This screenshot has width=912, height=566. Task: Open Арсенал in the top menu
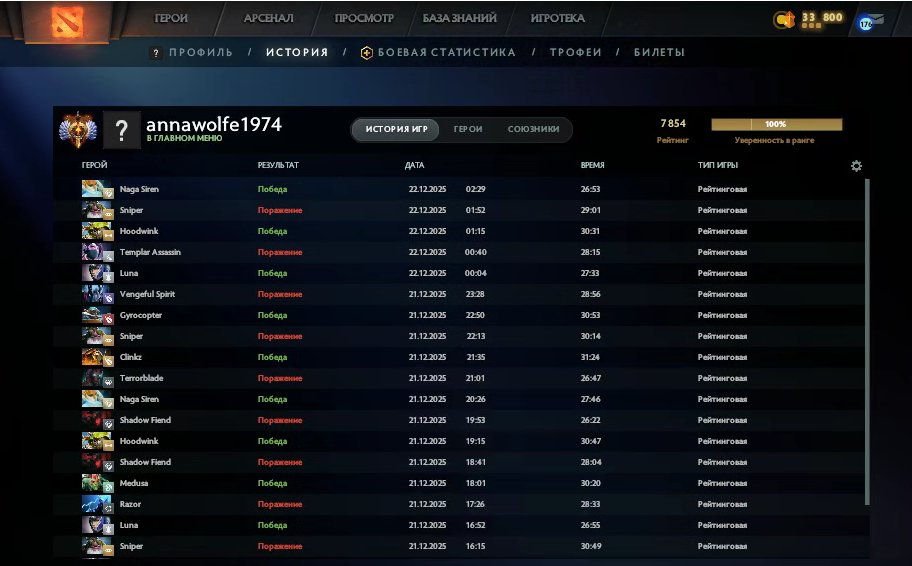(268, 18)
